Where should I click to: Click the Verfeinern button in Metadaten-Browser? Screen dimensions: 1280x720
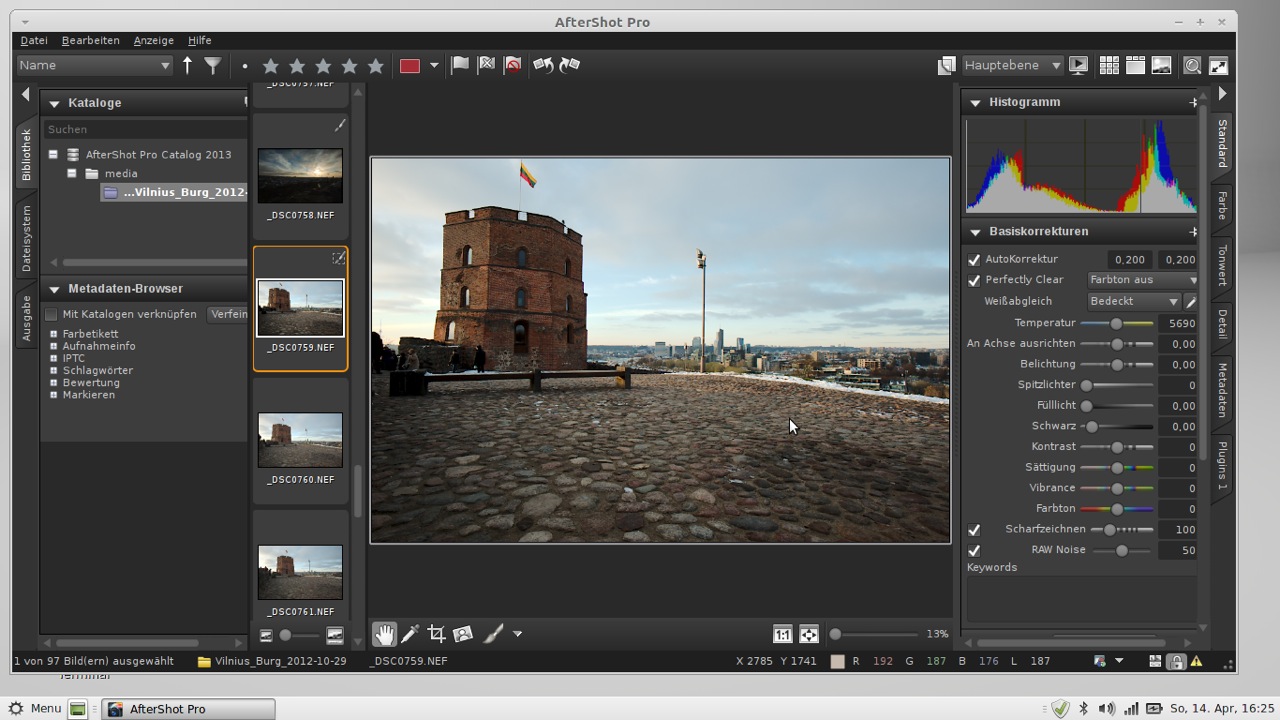click(228, 314)
